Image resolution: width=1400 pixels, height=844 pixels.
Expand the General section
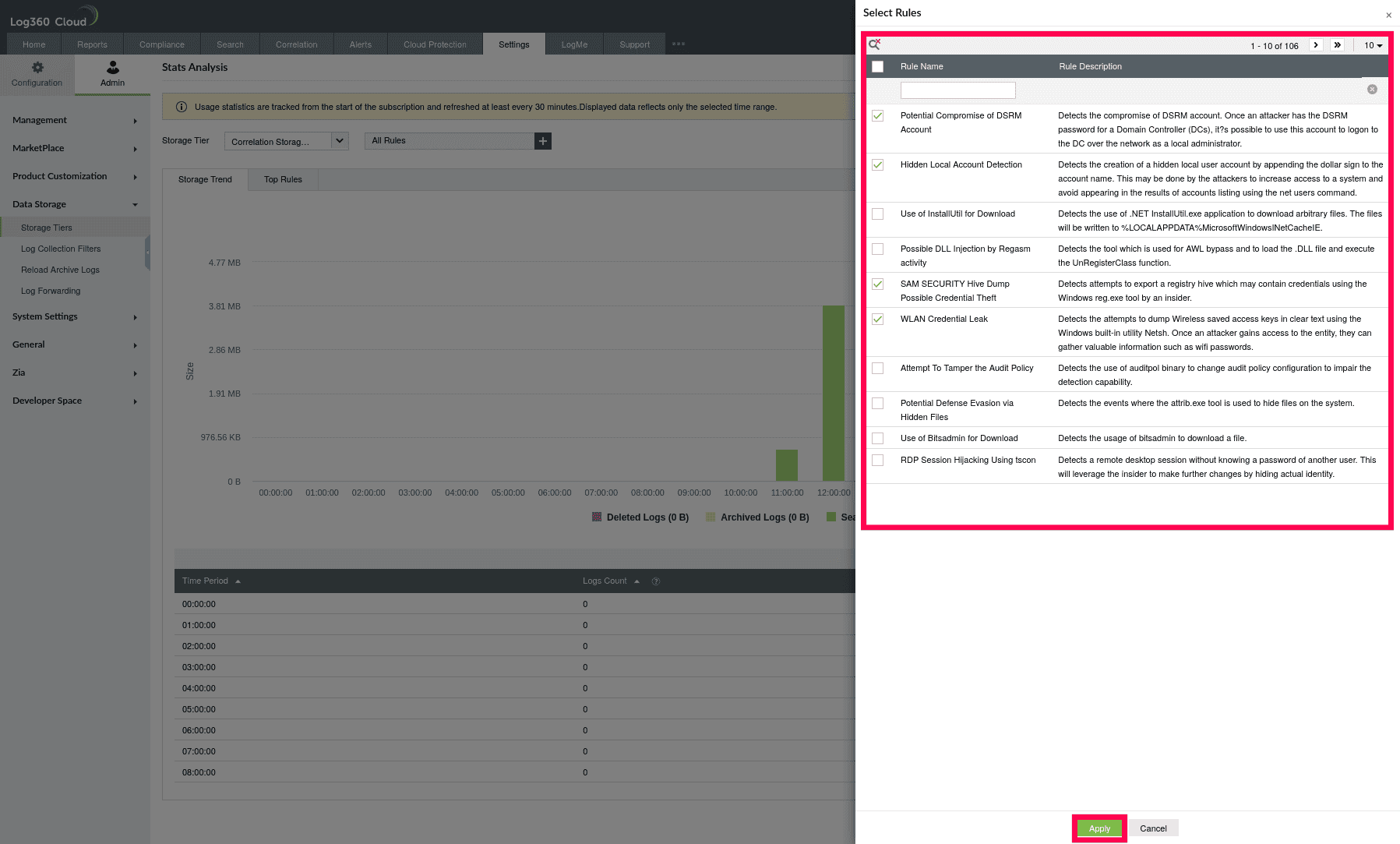coord(75,345)
